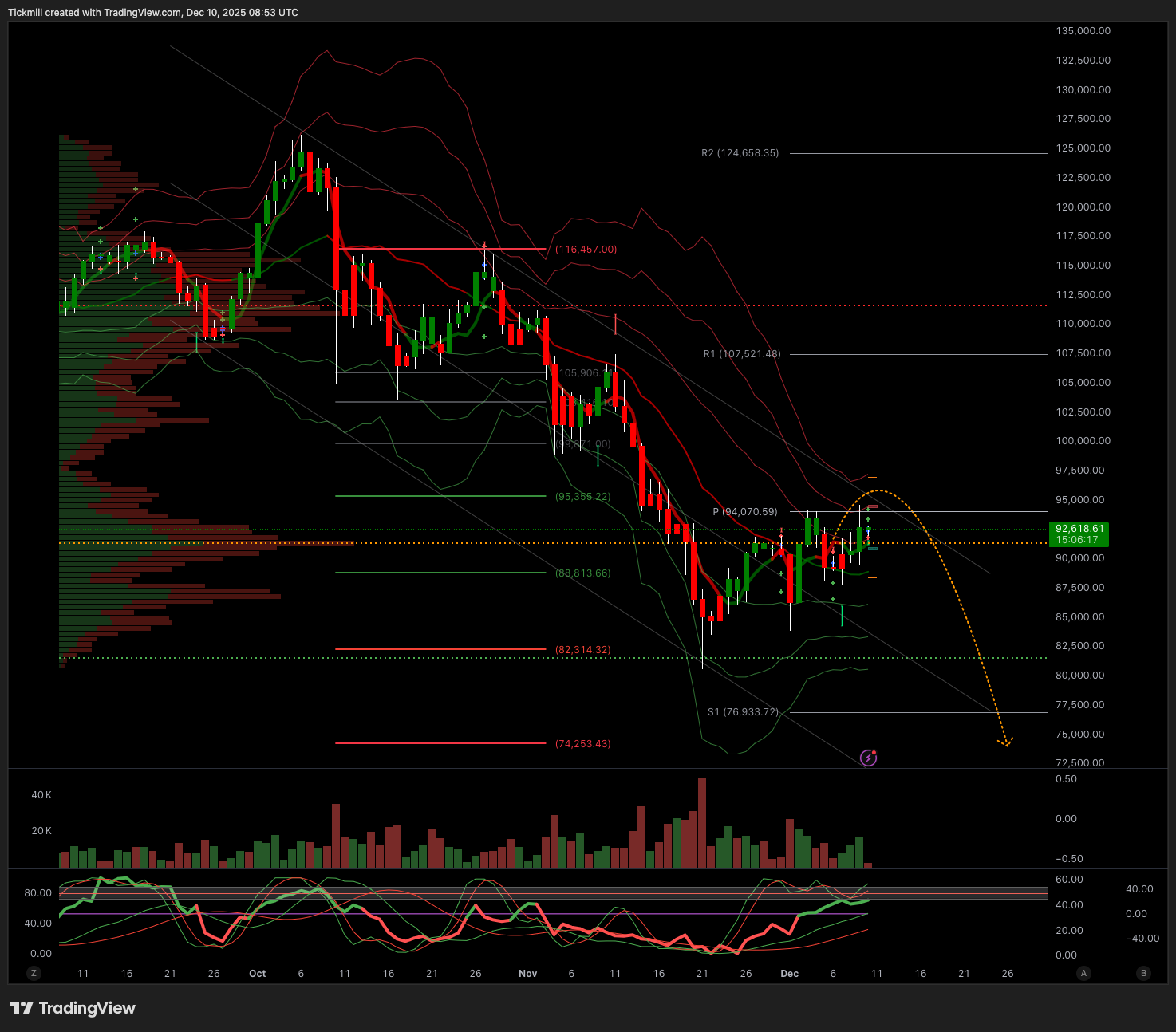This screenshot has height=1032, width=1176.
Task: Click the Z timezone button
Action: coord(34,973)
